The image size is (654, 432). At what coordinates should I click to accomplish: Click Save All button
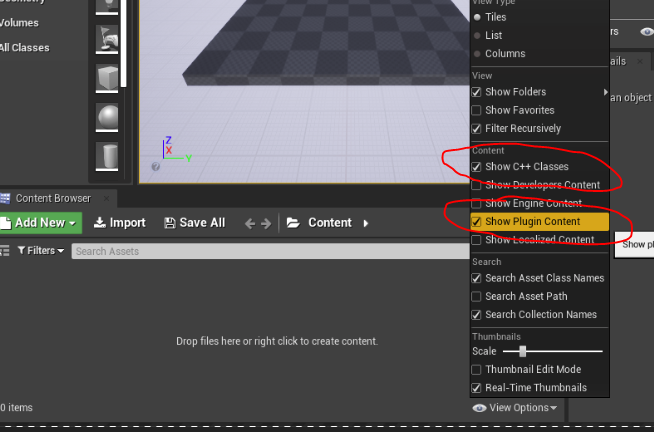point(194,223)
